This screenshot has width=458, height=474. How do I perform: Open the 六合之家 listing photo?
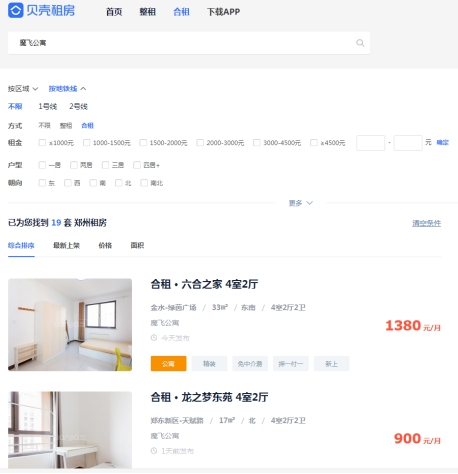pyautogui.click(x=70, y=325)
